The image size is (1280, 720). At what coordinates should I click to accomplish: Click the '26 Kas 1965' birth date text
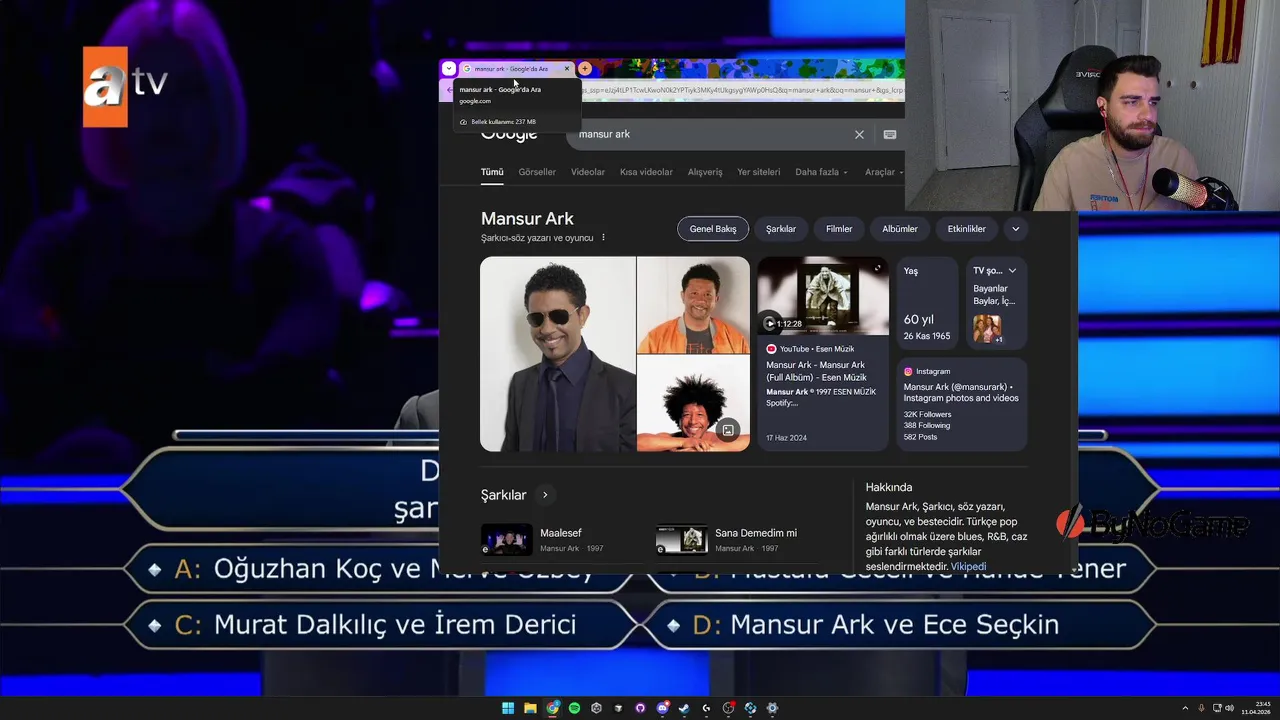click(927, 336)
